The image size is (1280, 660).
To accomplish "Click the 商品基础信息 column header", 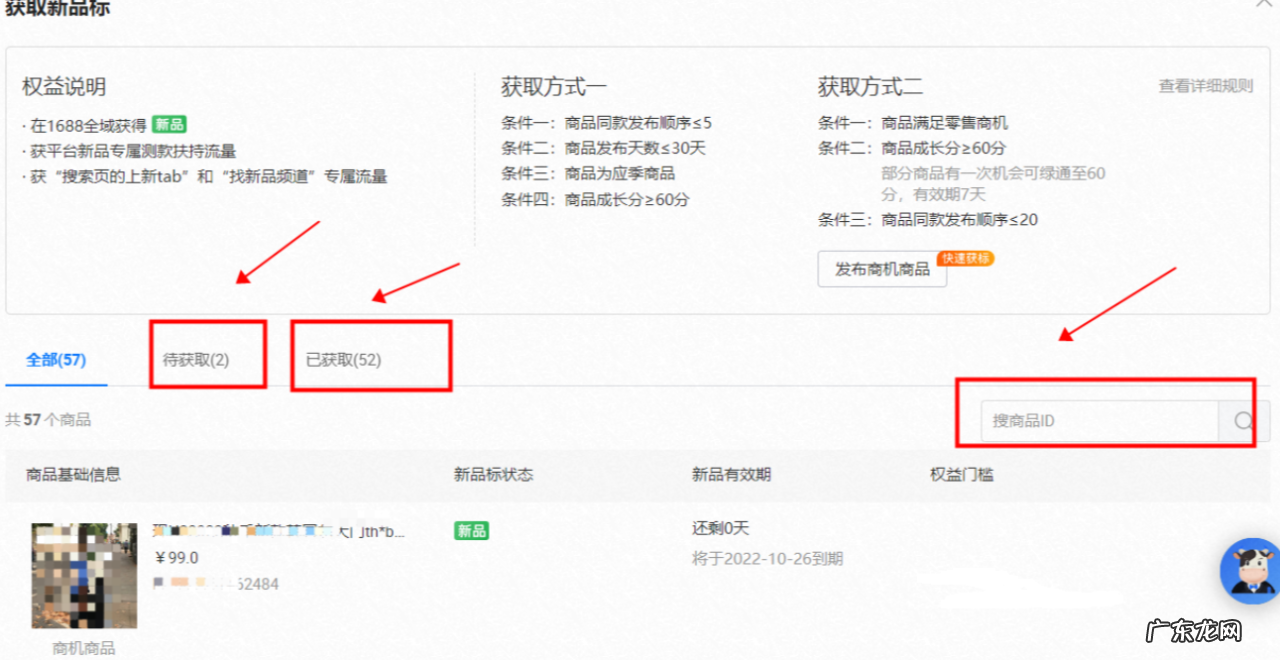I will tap(74, 475).
